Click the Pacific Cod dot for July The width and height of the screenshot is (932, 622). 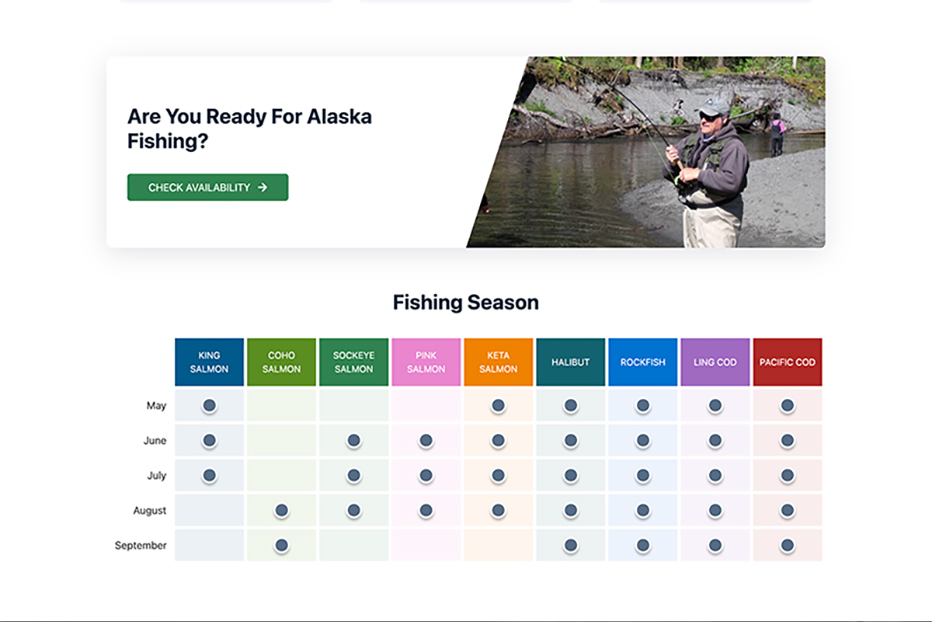[x=788, y=476]
